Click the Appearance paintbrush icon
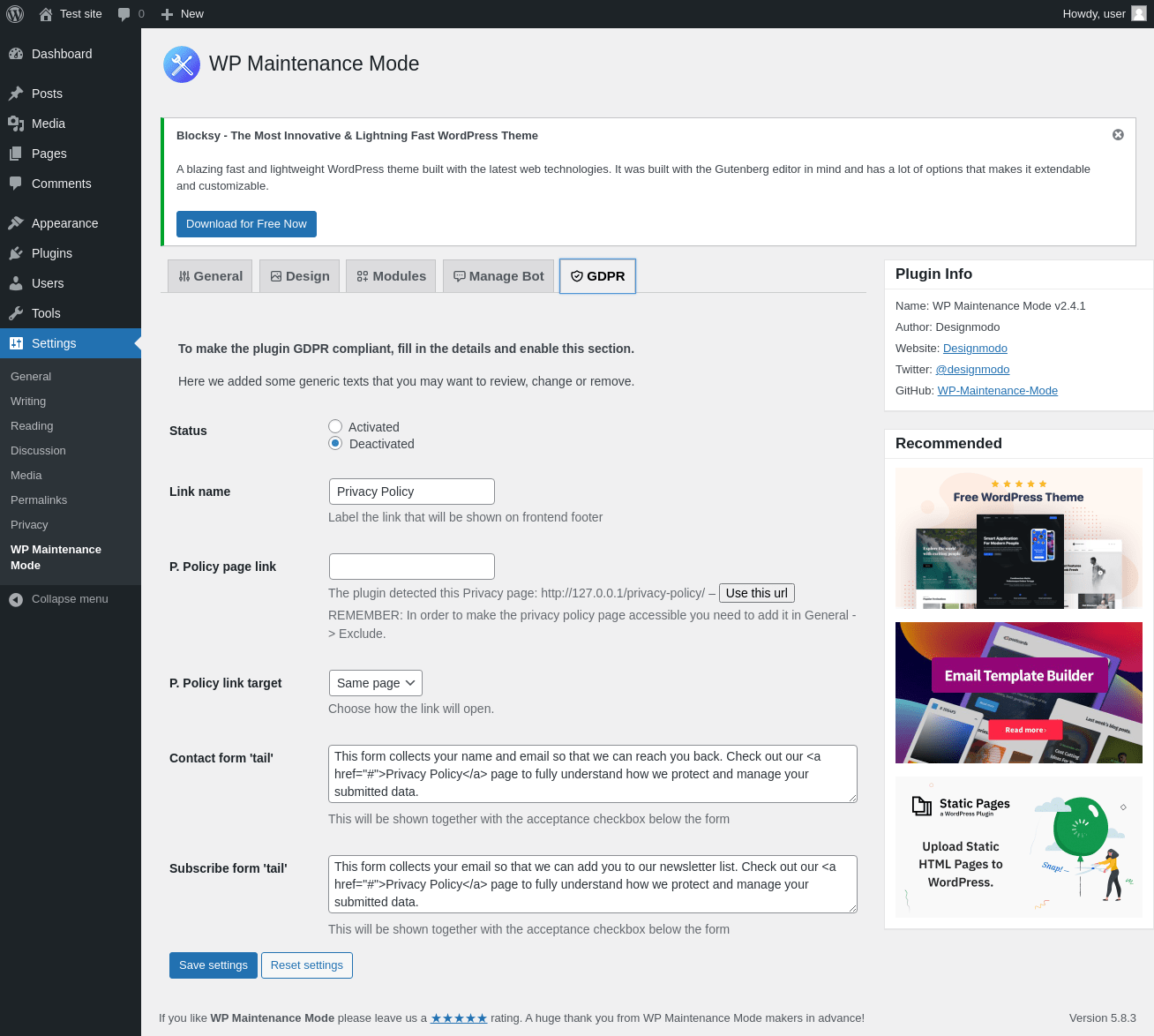The height and width of the screenshot is (1036, 1154). pos(16,223)
